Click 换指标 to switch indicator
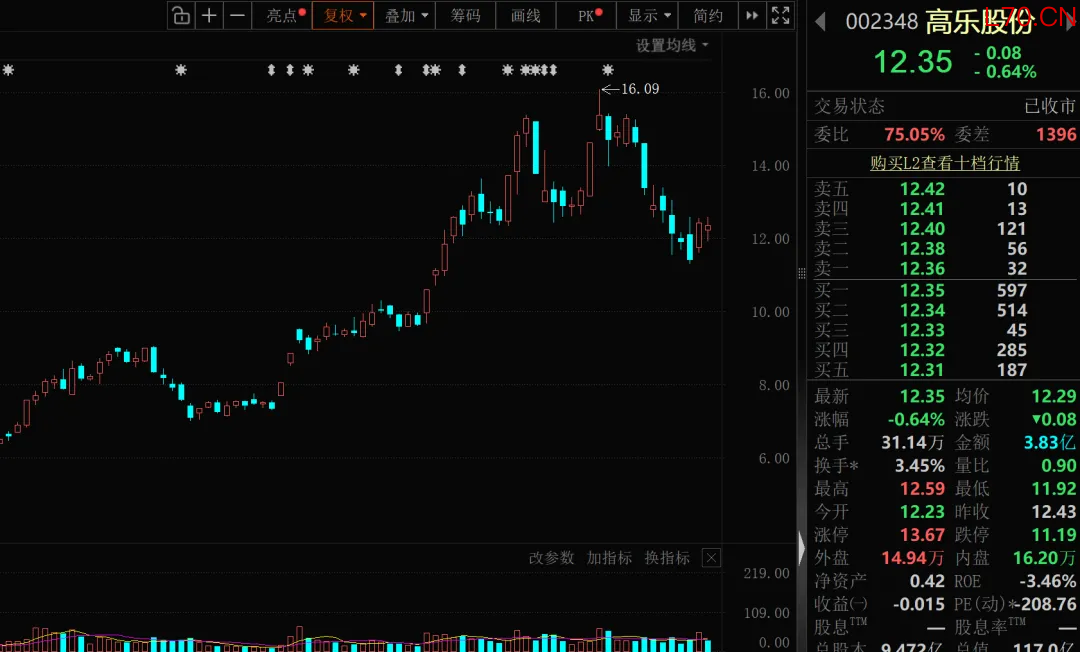This screenshot has height=652, width=1080. click(667, 558)
